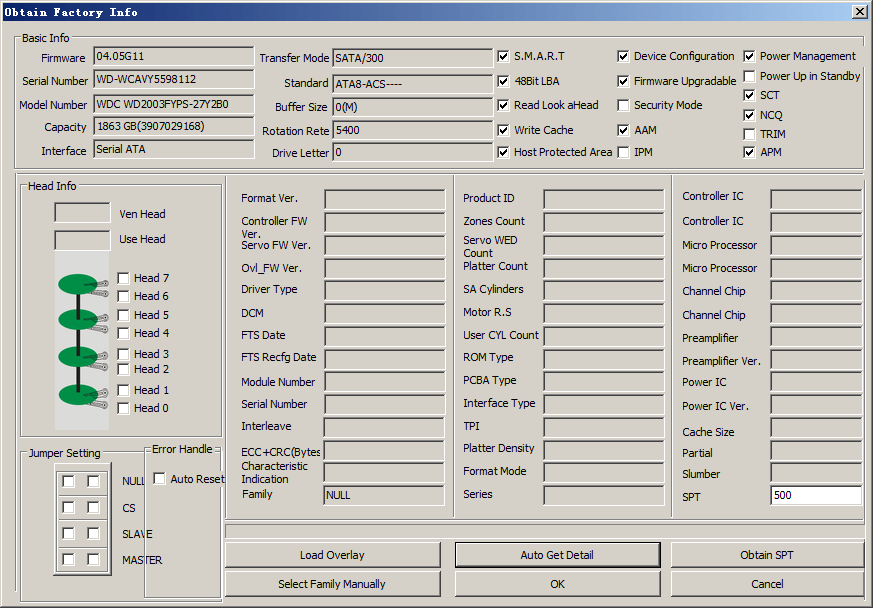Click the Driver Type field
Screen dimensions: 873x608
coord(385,291)
